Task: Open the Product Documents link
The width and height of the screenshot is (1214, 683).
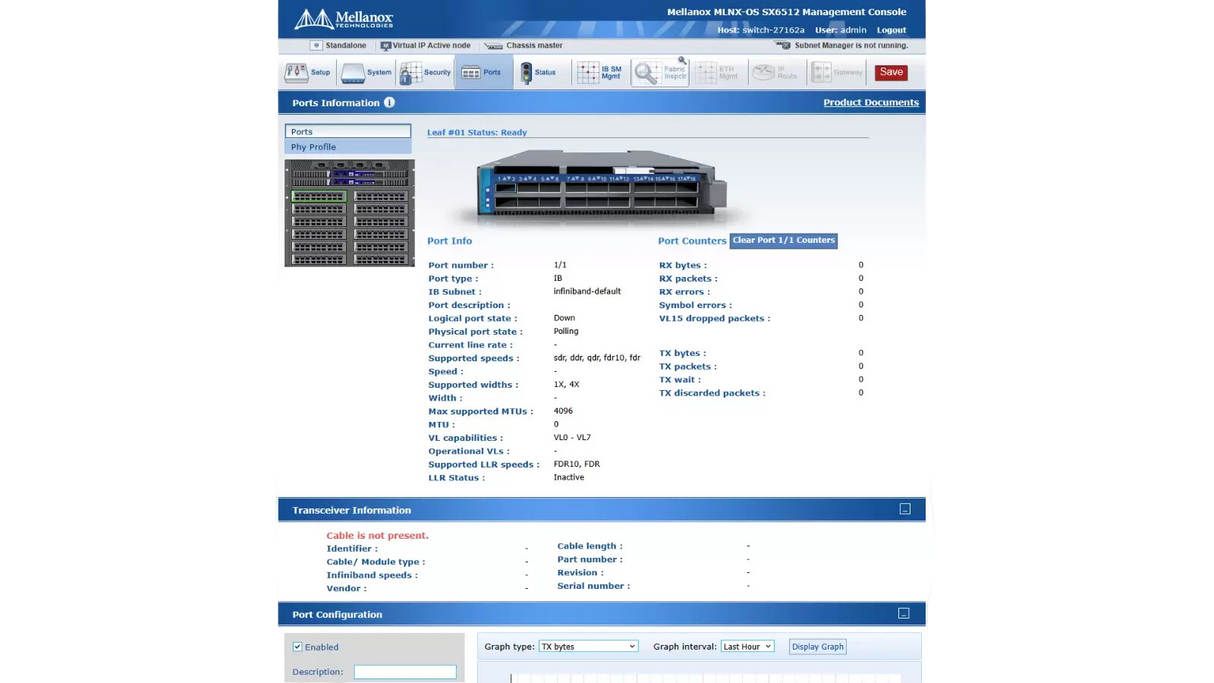Action: pos(871,102)
